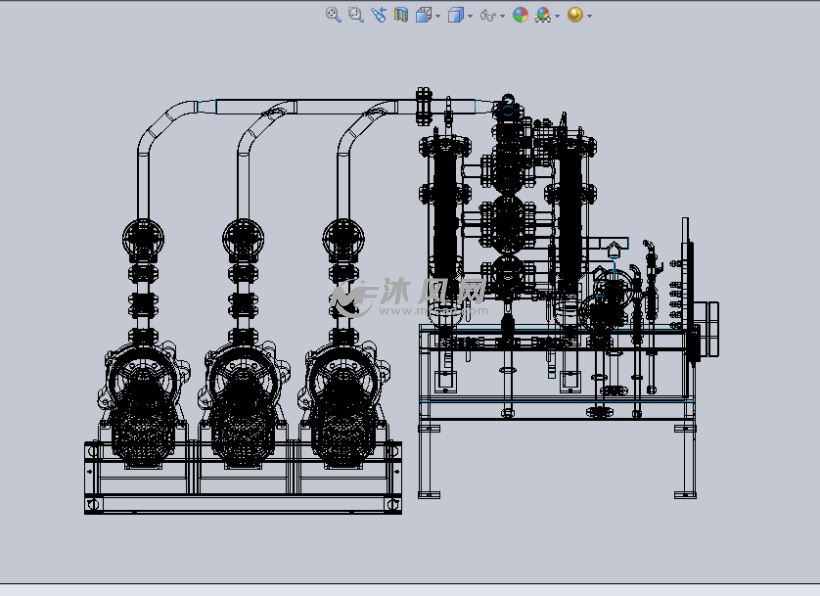Click the Apply Scene icon
Viewport: 820px width, 596px height.
pos(542,15)
